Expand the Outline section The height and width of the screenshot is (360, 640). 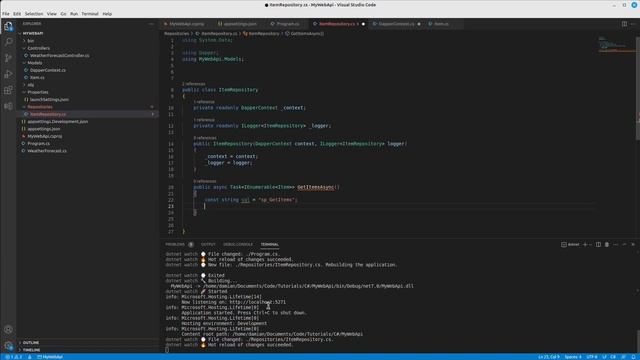pyautogui.click(x=88, y=342)
